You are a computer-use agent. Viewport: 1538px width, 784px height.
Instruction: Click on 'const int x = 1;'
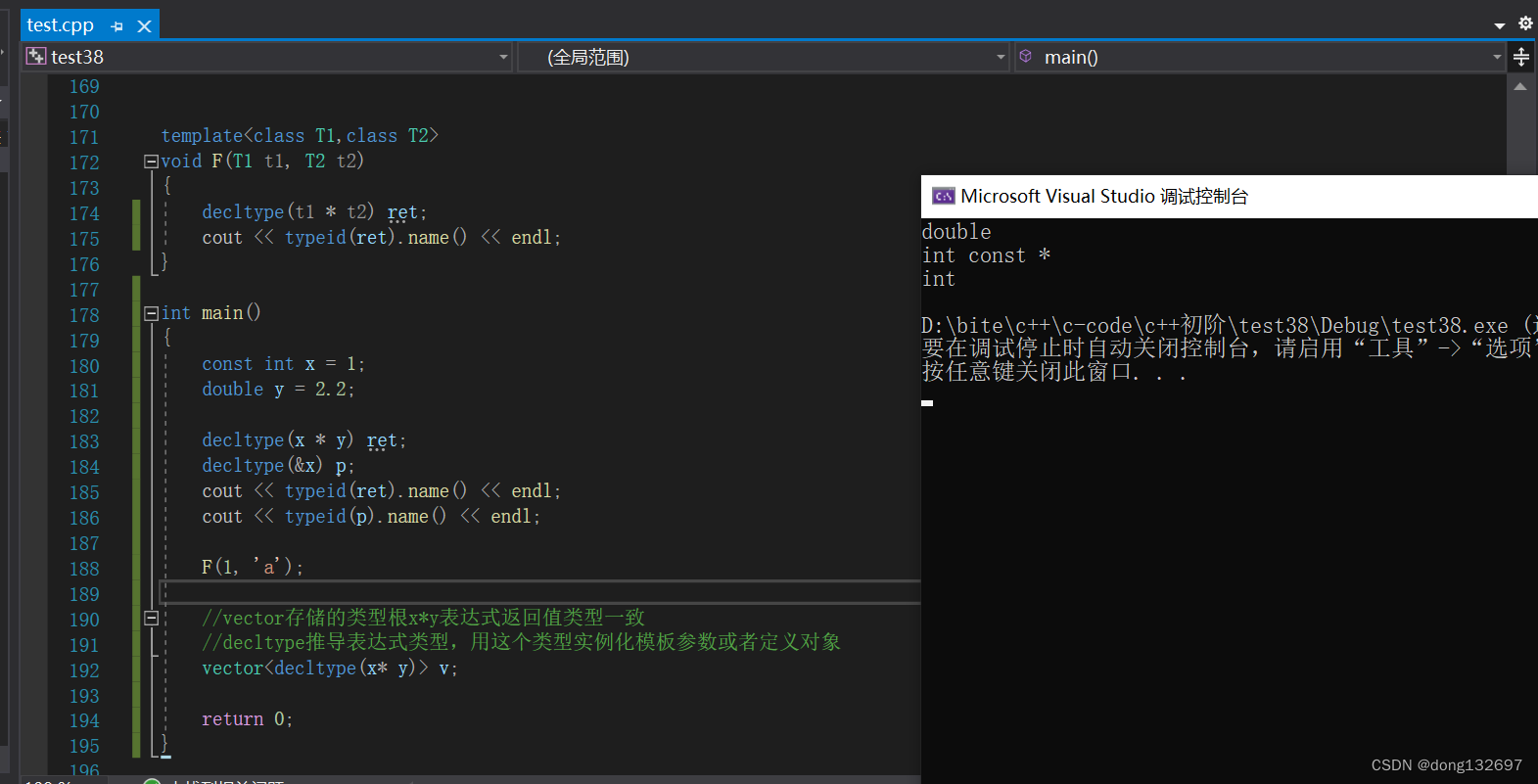pyautogui.click(x=283, y=364)
